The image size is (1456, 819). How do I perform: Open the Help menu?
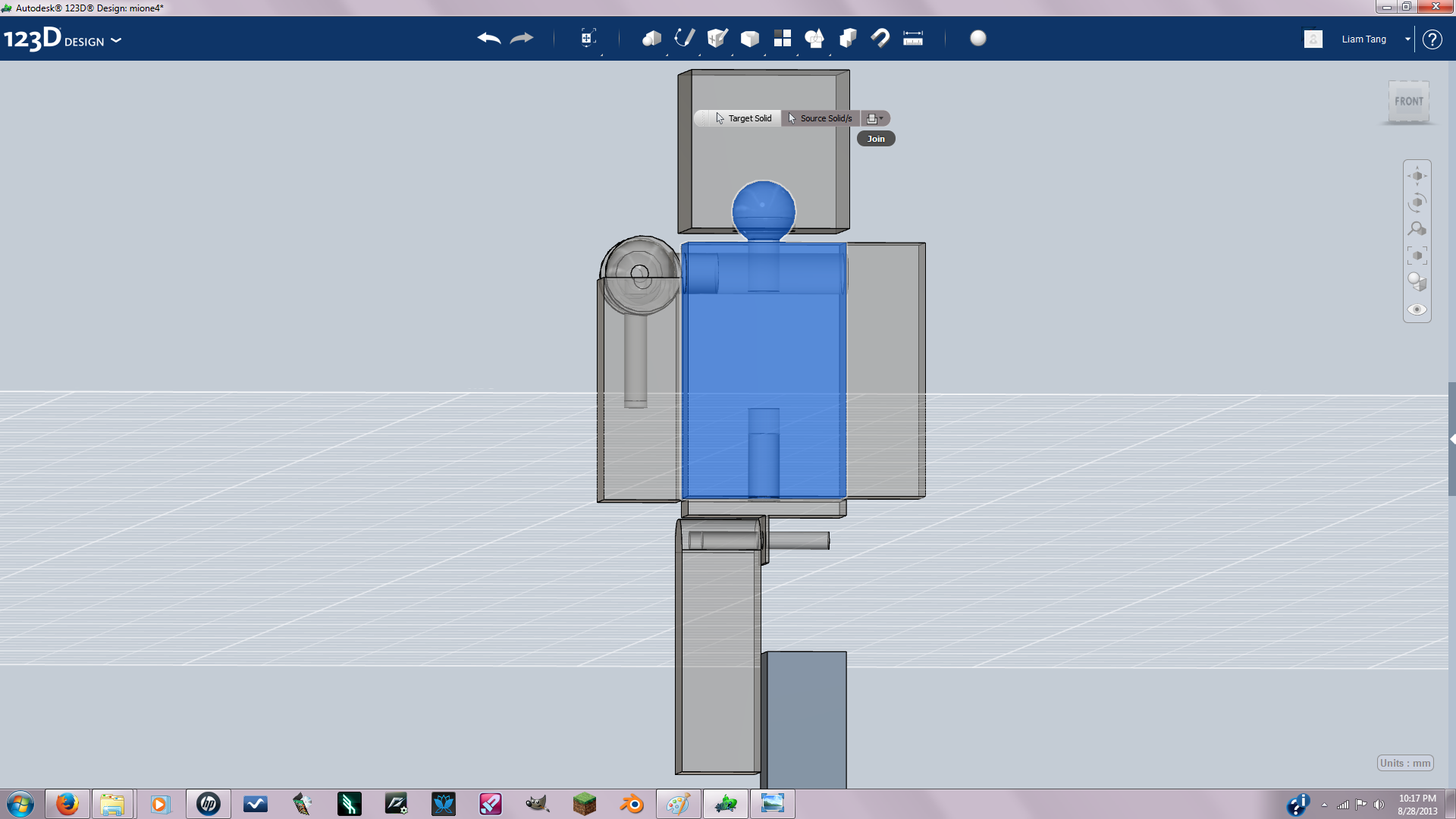pos(1432,39)
